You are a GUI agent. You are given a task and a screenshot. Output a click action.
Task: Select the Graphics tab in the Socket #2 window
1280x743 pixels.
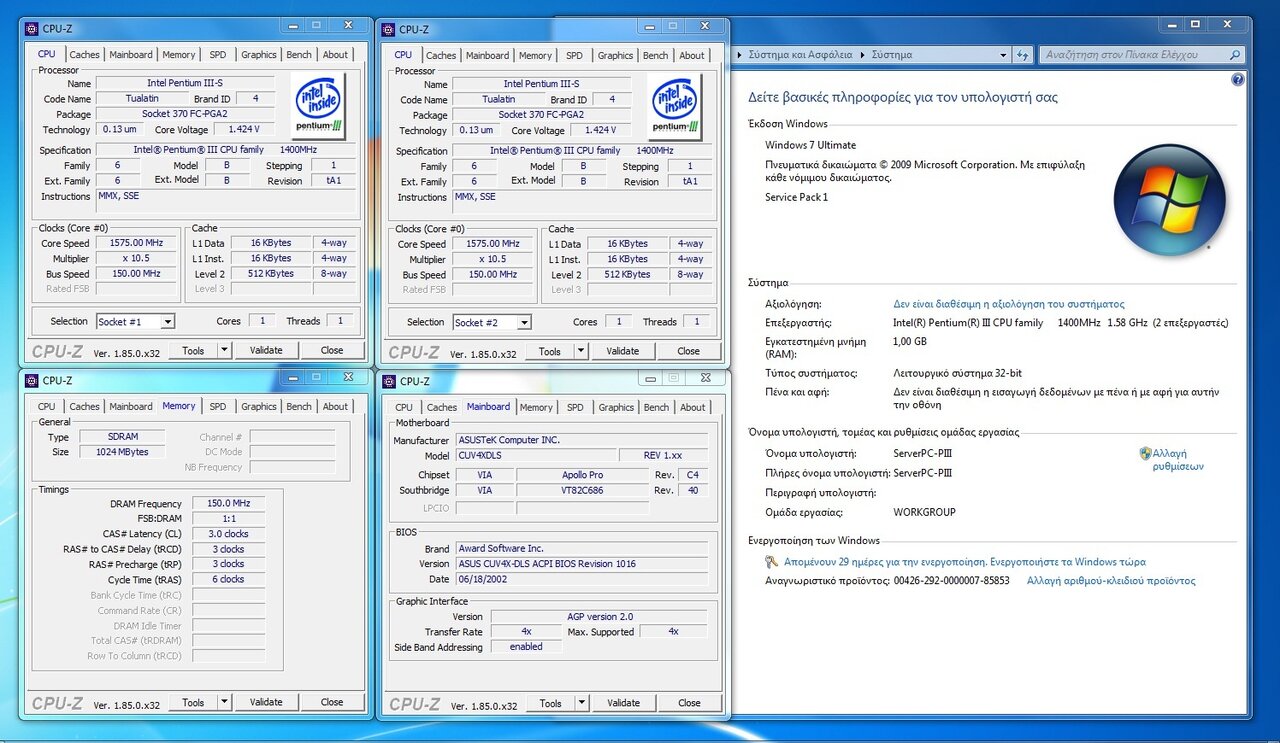[x=615, y=56]
